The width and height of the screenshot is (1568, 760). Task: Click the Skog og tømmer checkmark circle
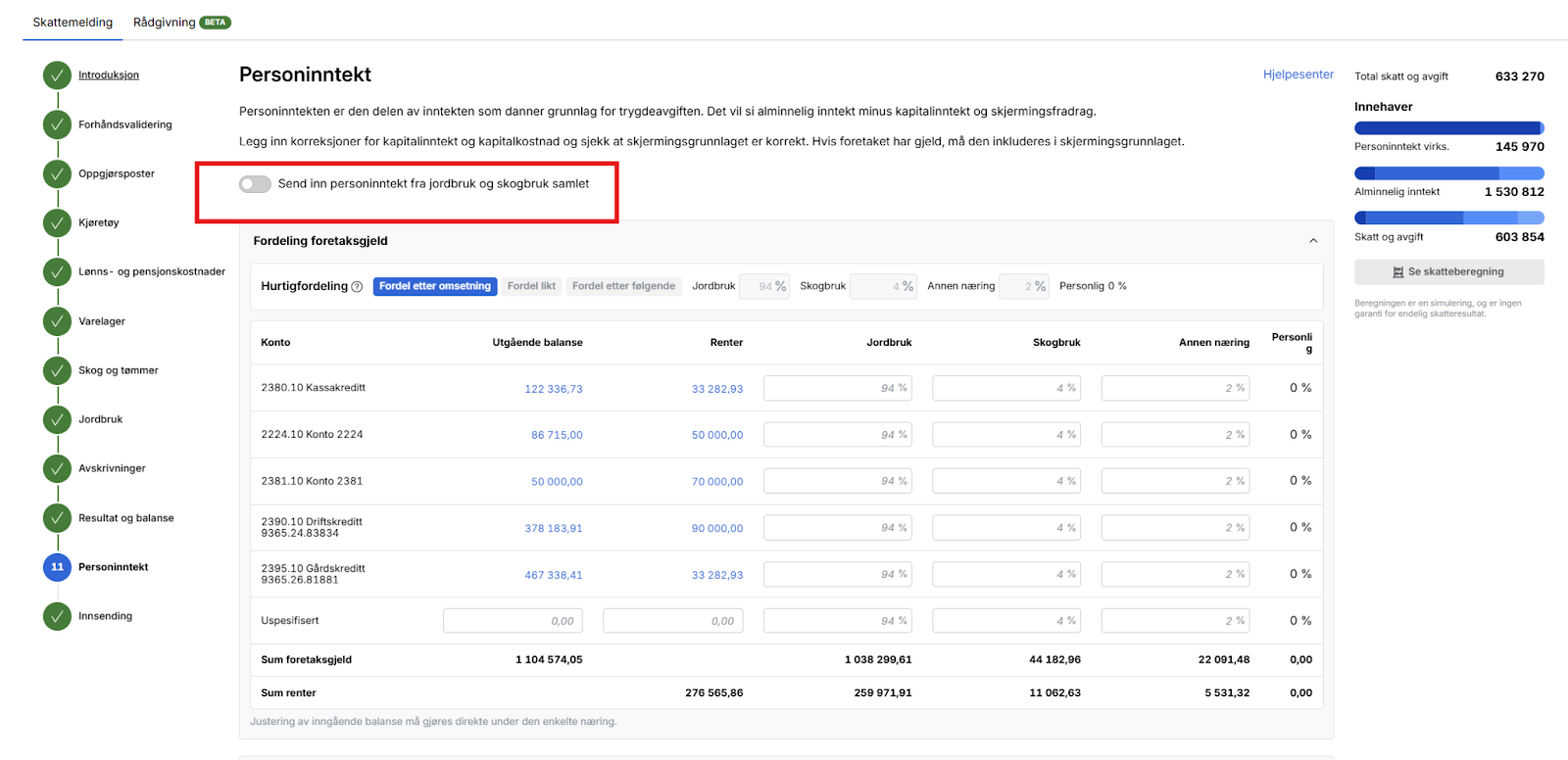(x=57, y=370)
